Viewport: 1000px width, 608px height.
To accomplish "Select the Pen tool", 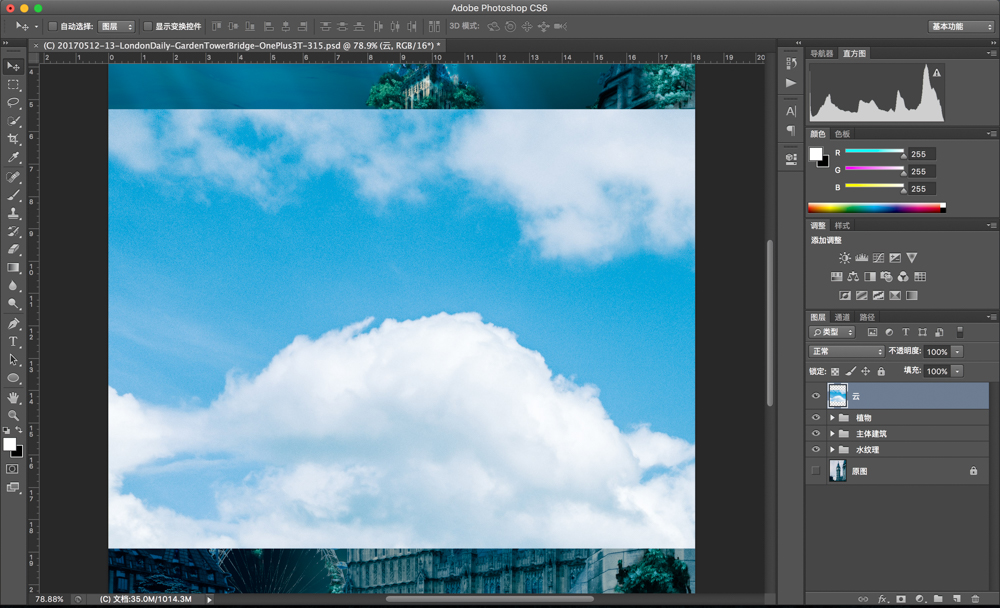I will pos(13,324).
